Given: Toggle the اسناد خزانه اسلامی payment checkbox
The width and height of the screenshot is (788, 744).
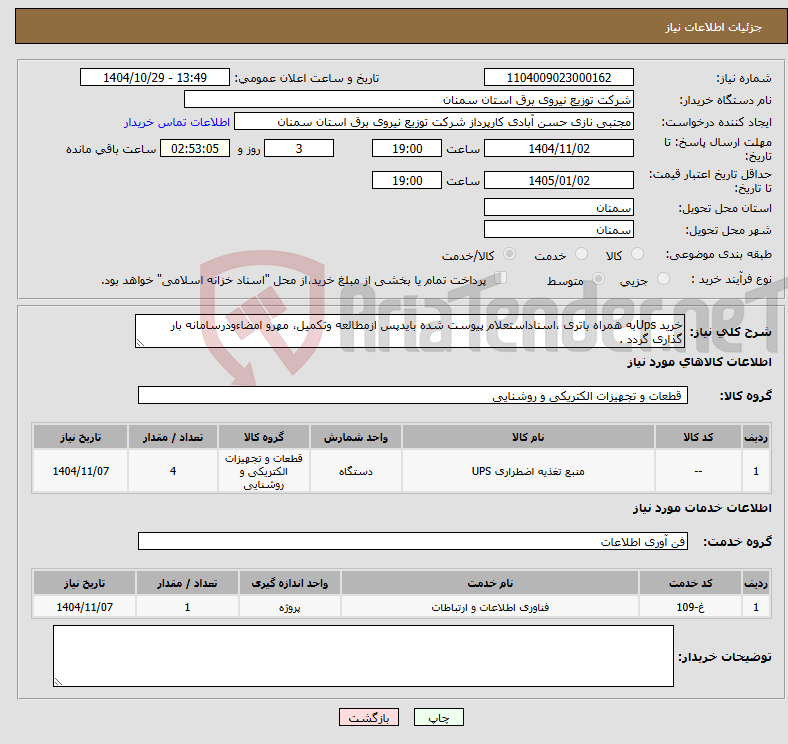Looking at the screenshot, I should click(501, 277).
